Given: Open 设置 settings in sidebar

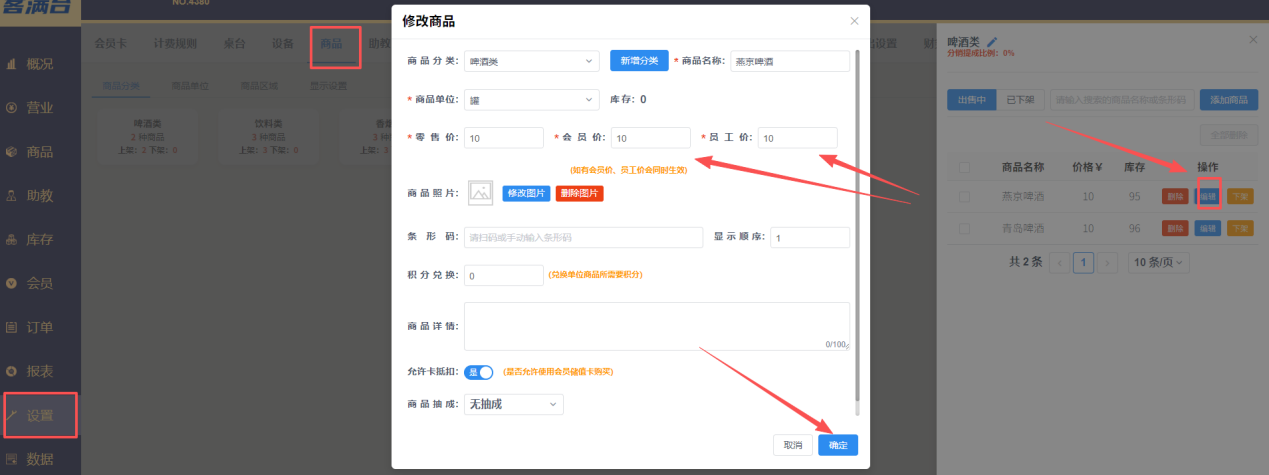Looking at the screenshot, I should 40,415.
